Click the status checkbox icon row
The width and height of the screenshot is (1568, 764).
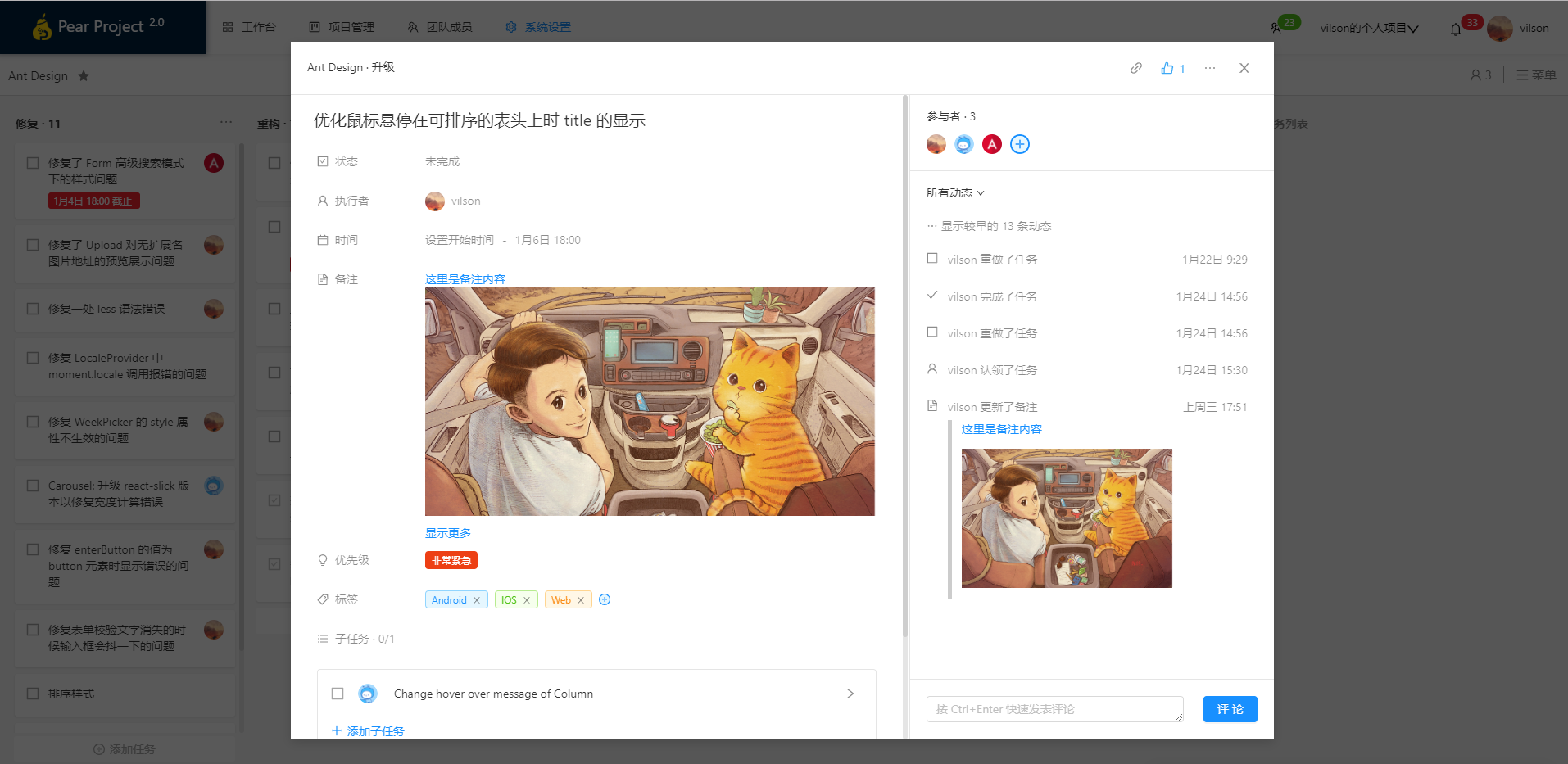[x=323, y=161]
